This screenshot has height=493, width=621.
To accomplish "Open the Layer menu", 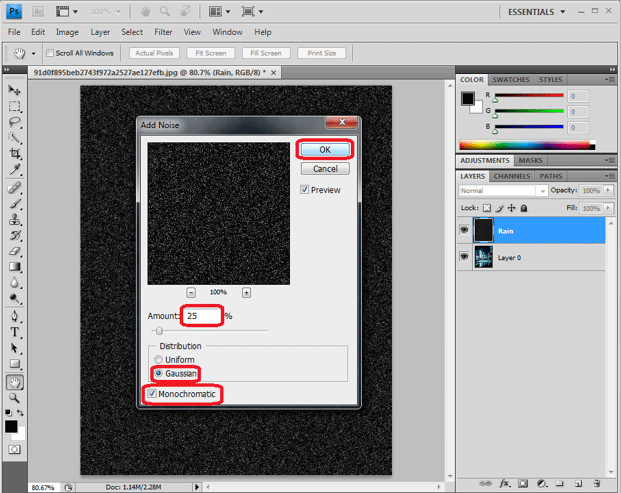I will (100, 32).
